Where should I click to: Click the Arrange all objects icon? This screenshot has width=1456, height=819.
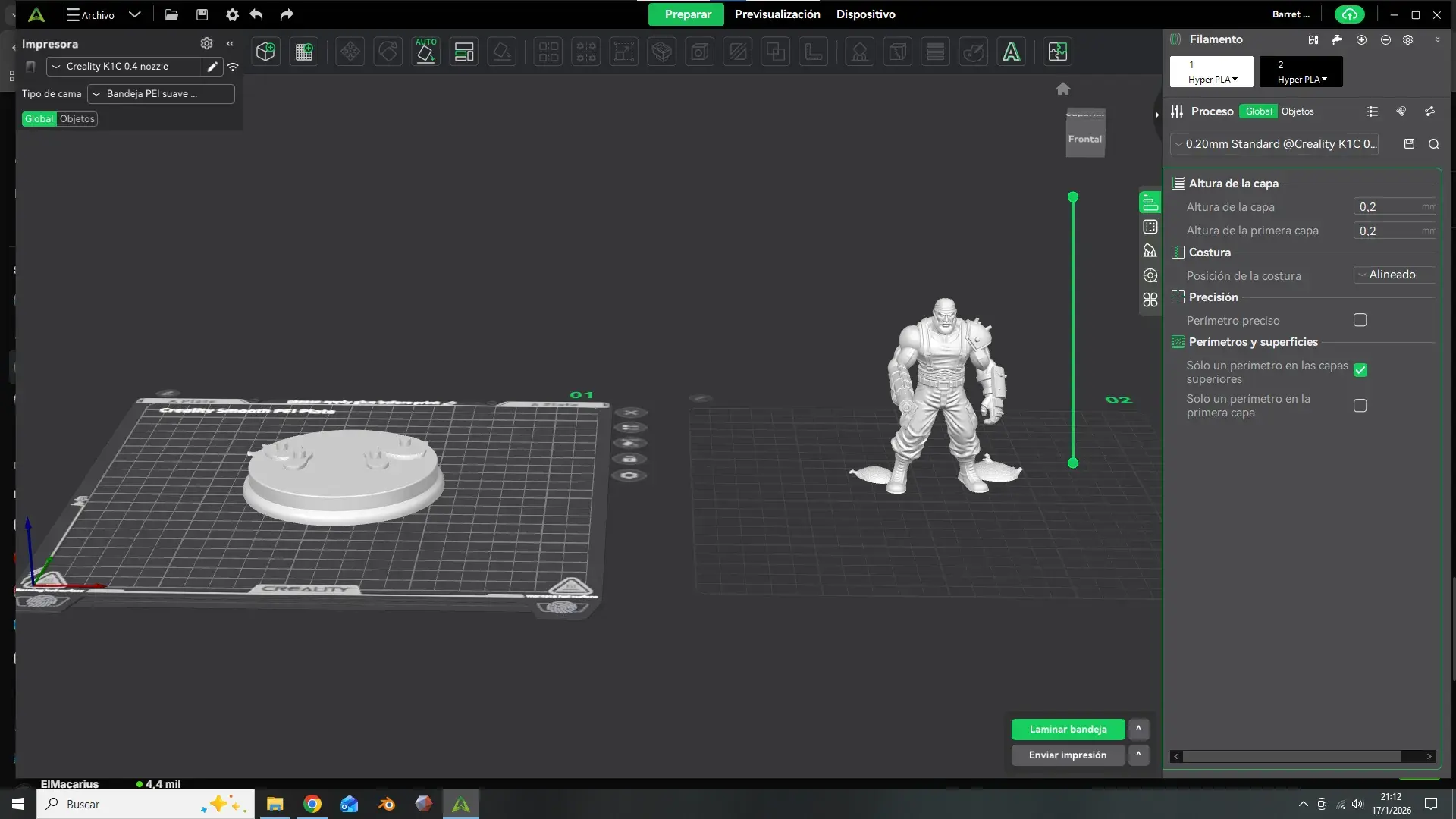pos(463,52)
